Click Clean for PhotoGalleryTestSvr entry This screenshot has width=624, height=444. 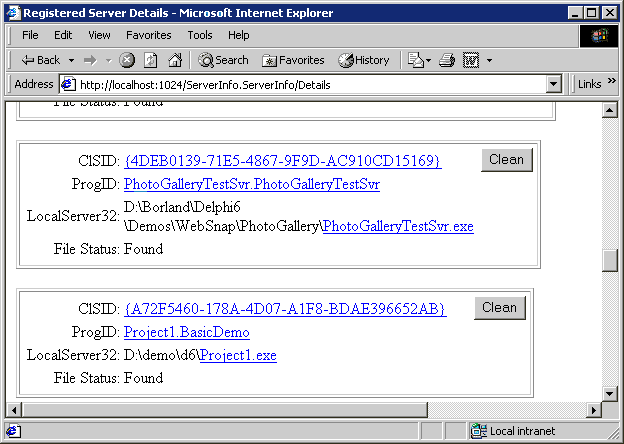(507, 160)
